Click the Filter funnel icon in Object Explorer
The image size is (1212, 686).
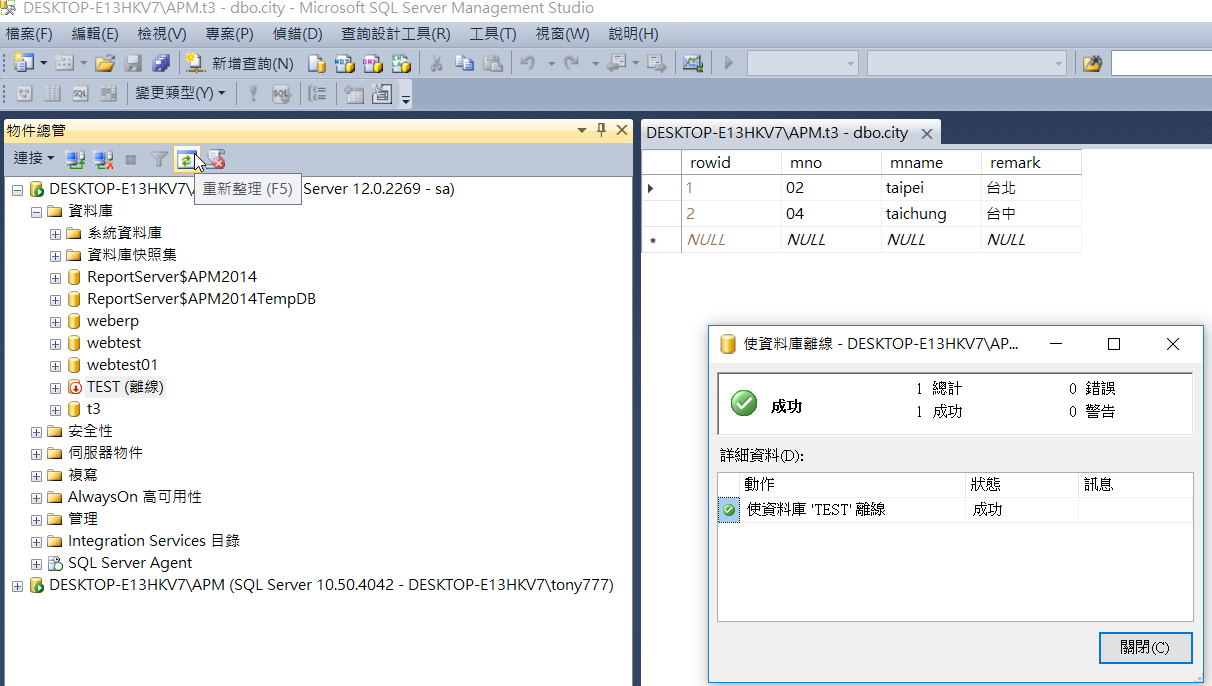click(x=159, y=159)
